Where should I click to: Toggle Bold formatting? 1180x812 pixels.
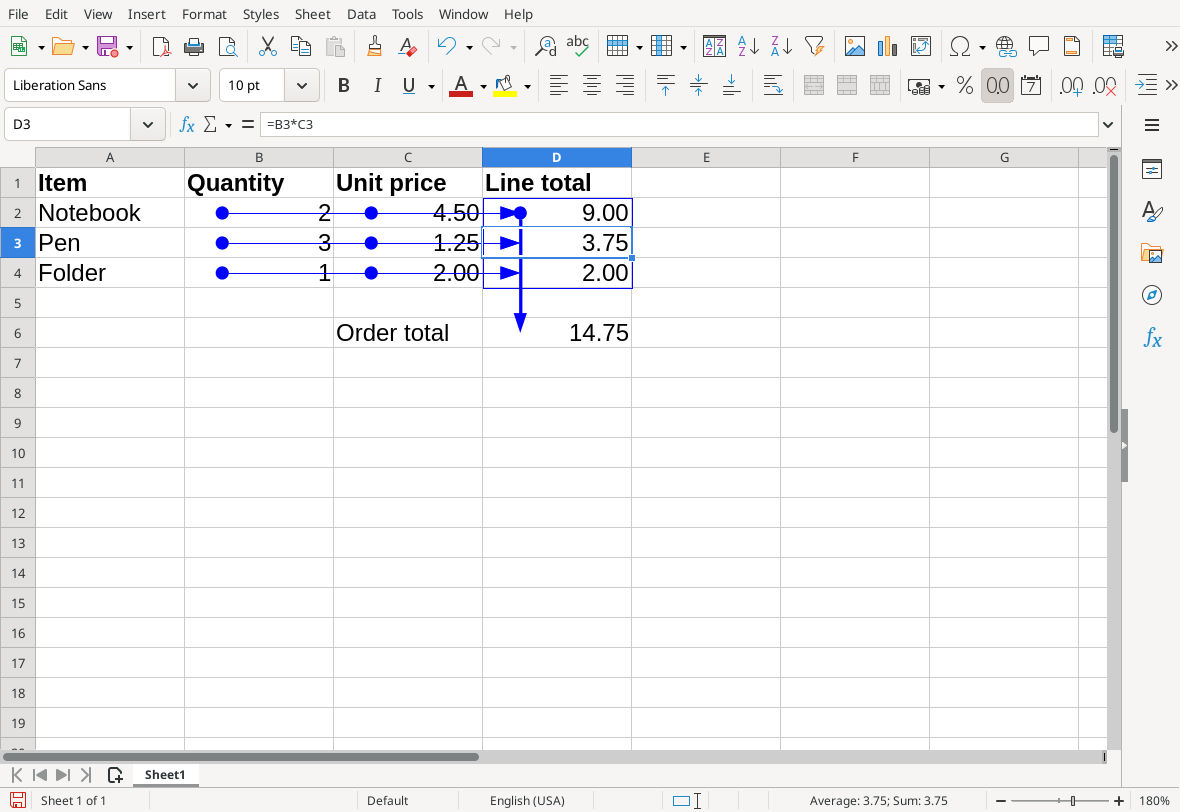tap(344, 86)
